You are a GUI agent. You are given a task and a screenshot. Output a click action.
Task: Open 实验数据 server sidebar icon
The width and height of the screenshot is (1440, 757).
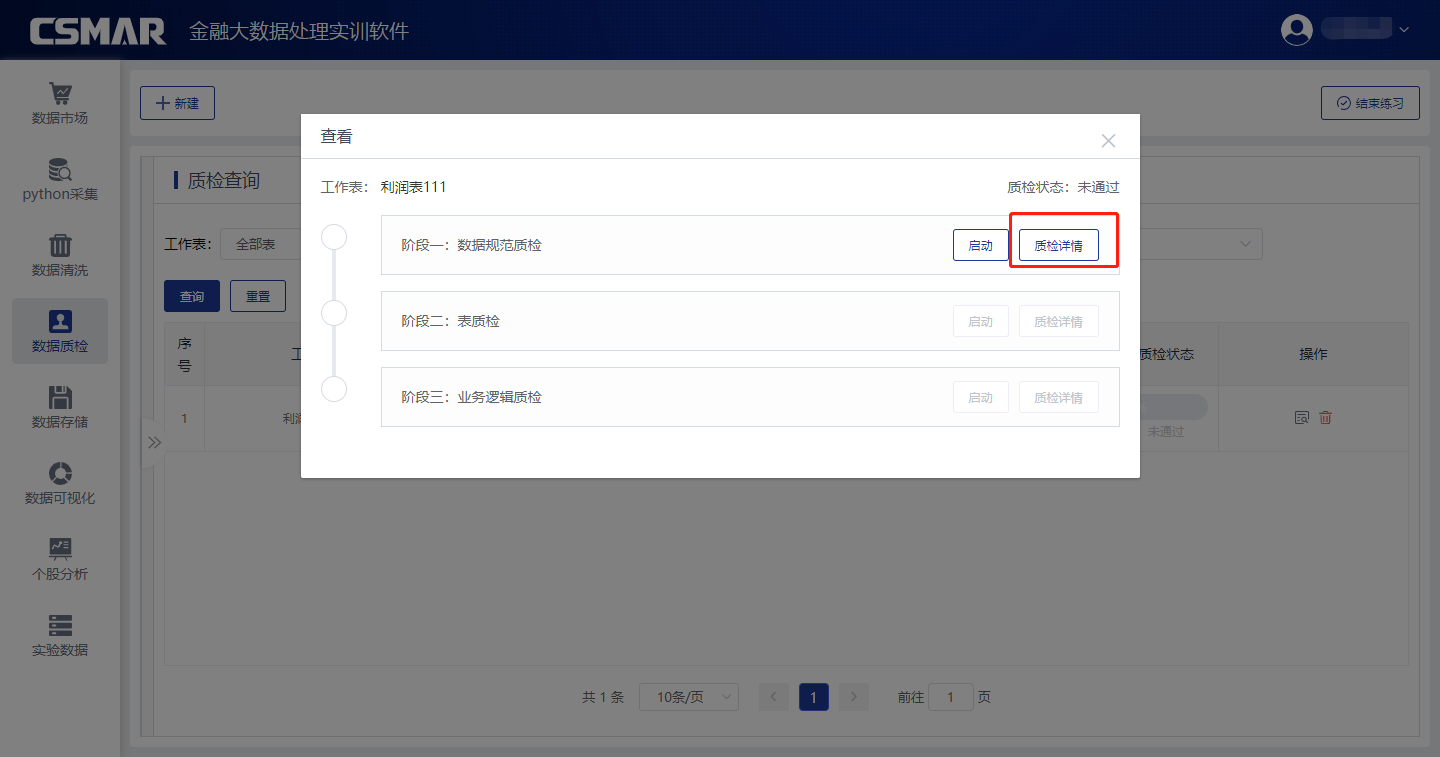pos(60,626)
